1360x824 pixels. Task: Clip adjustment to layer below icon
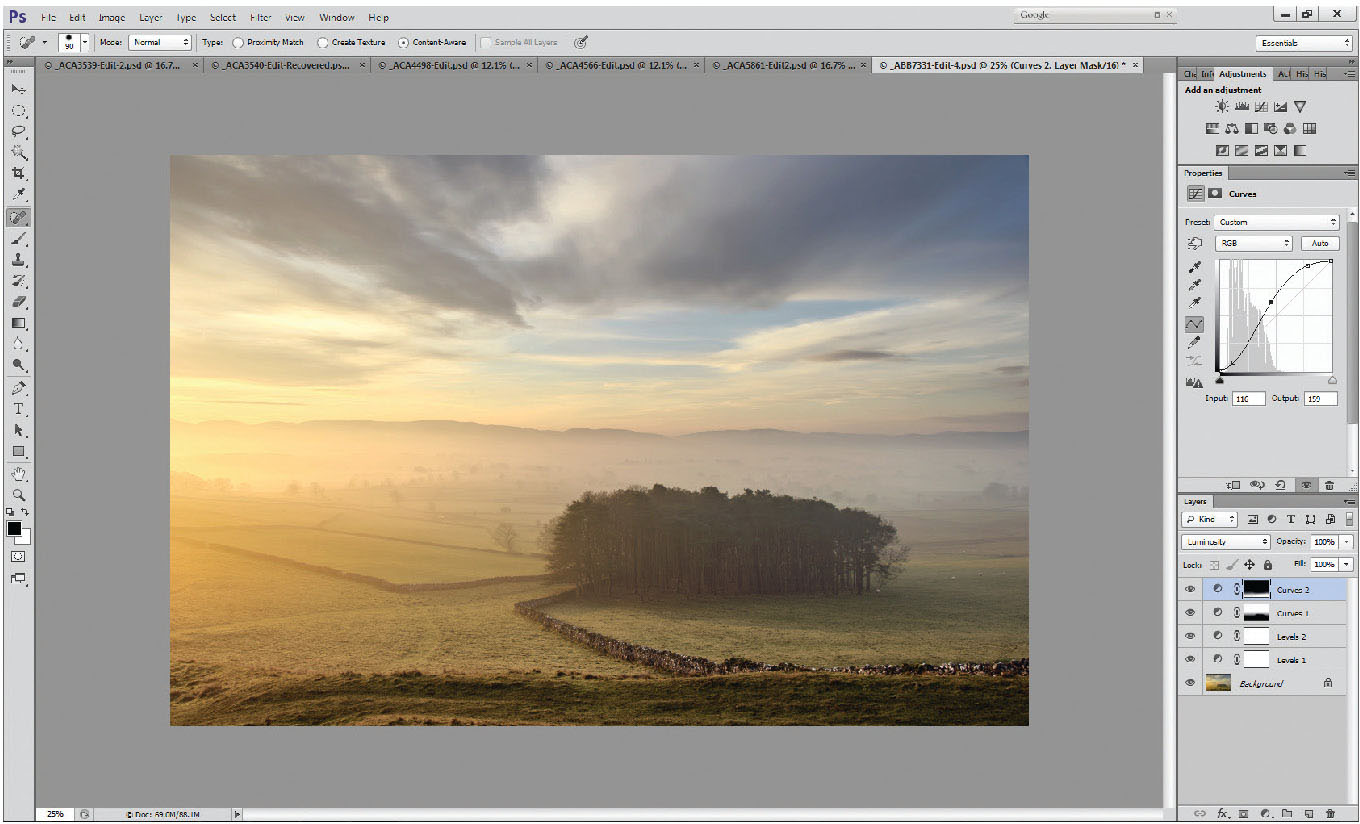click(1233, 485)
